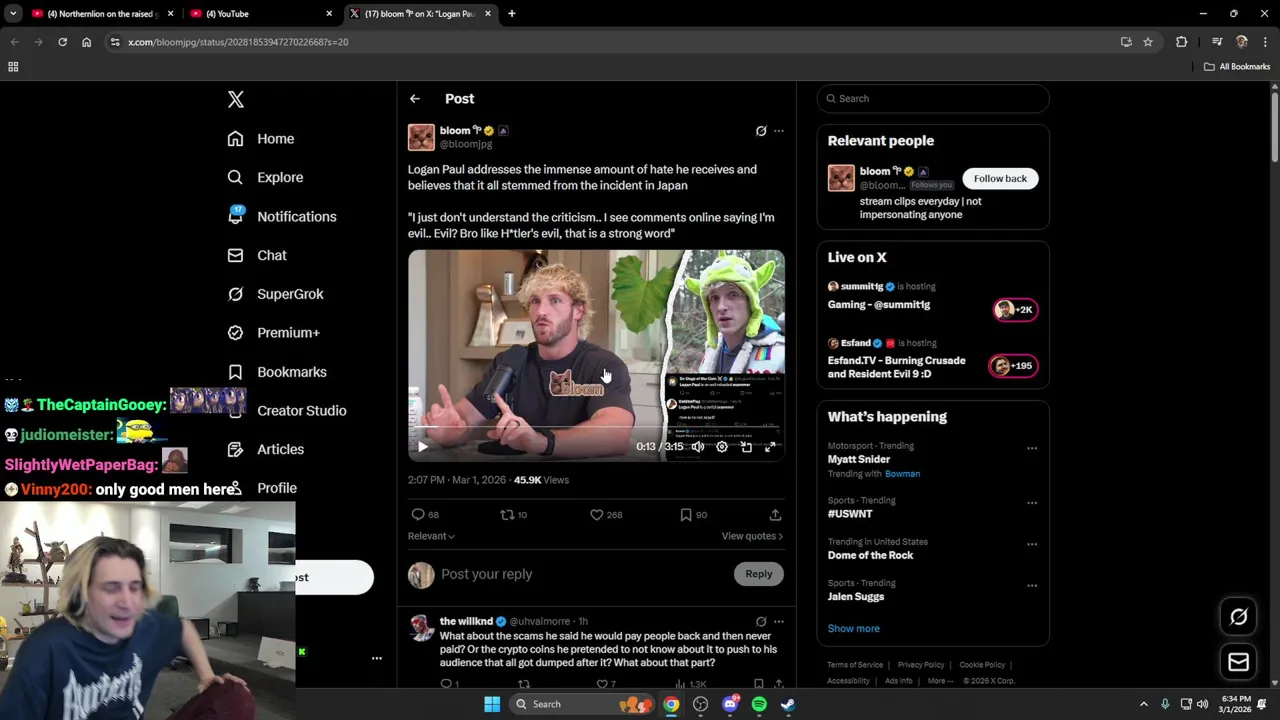
Task: Open the floating messages envelope button
Action: coord(1238,662)
